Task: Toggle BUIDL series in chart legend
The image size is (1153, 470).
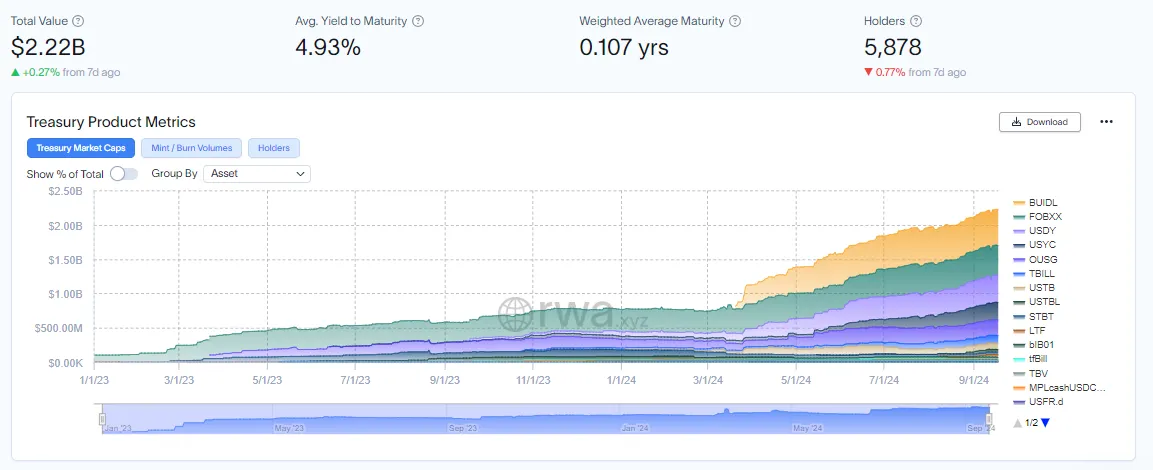Action: (x=1037, y=202)
